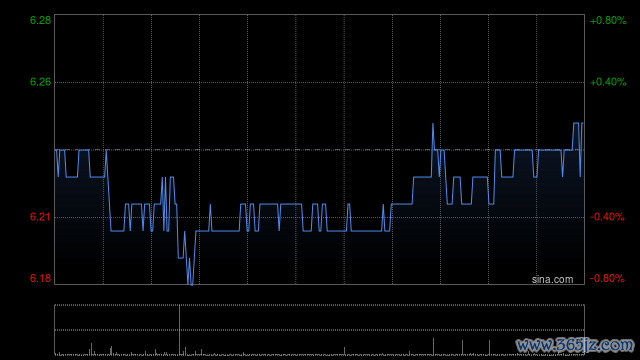Click the +0.80% percentage label
This screenshot has height=360, width=640.
pos(608,20)
